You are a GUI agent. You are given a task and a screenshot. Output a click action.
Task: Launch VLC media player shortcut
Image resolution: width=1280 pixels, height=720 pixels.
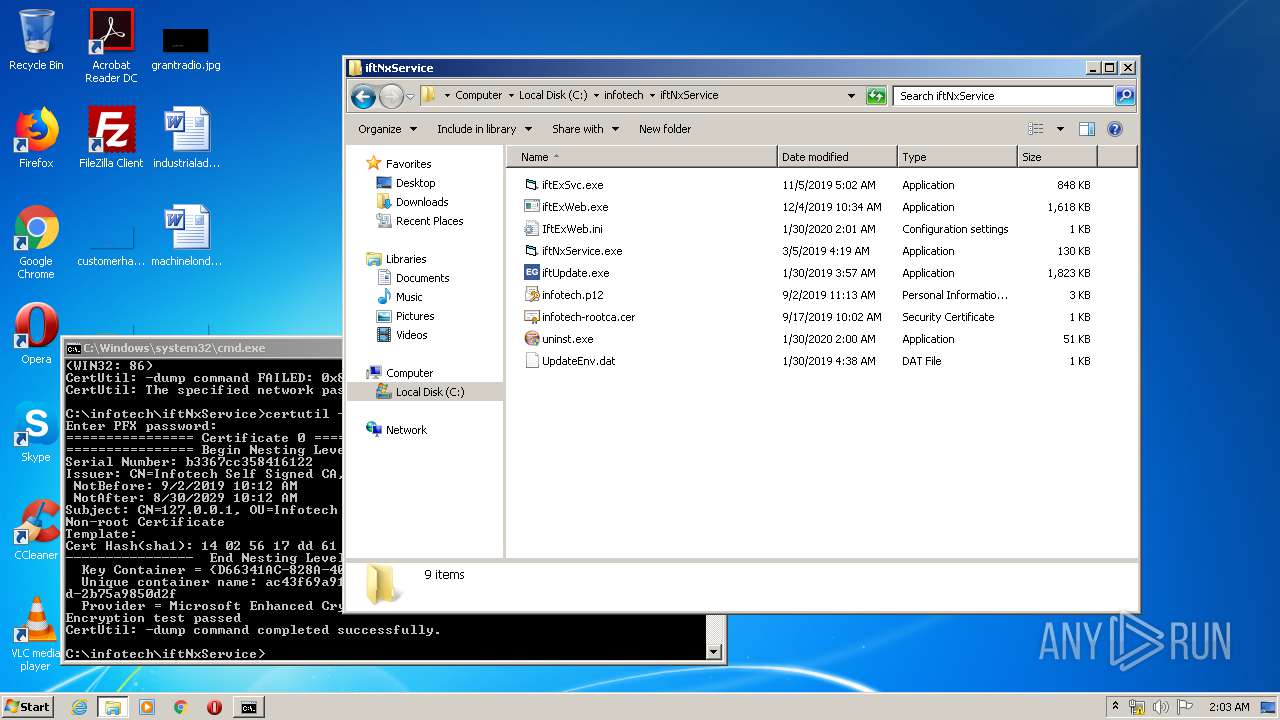click(36, 634)
